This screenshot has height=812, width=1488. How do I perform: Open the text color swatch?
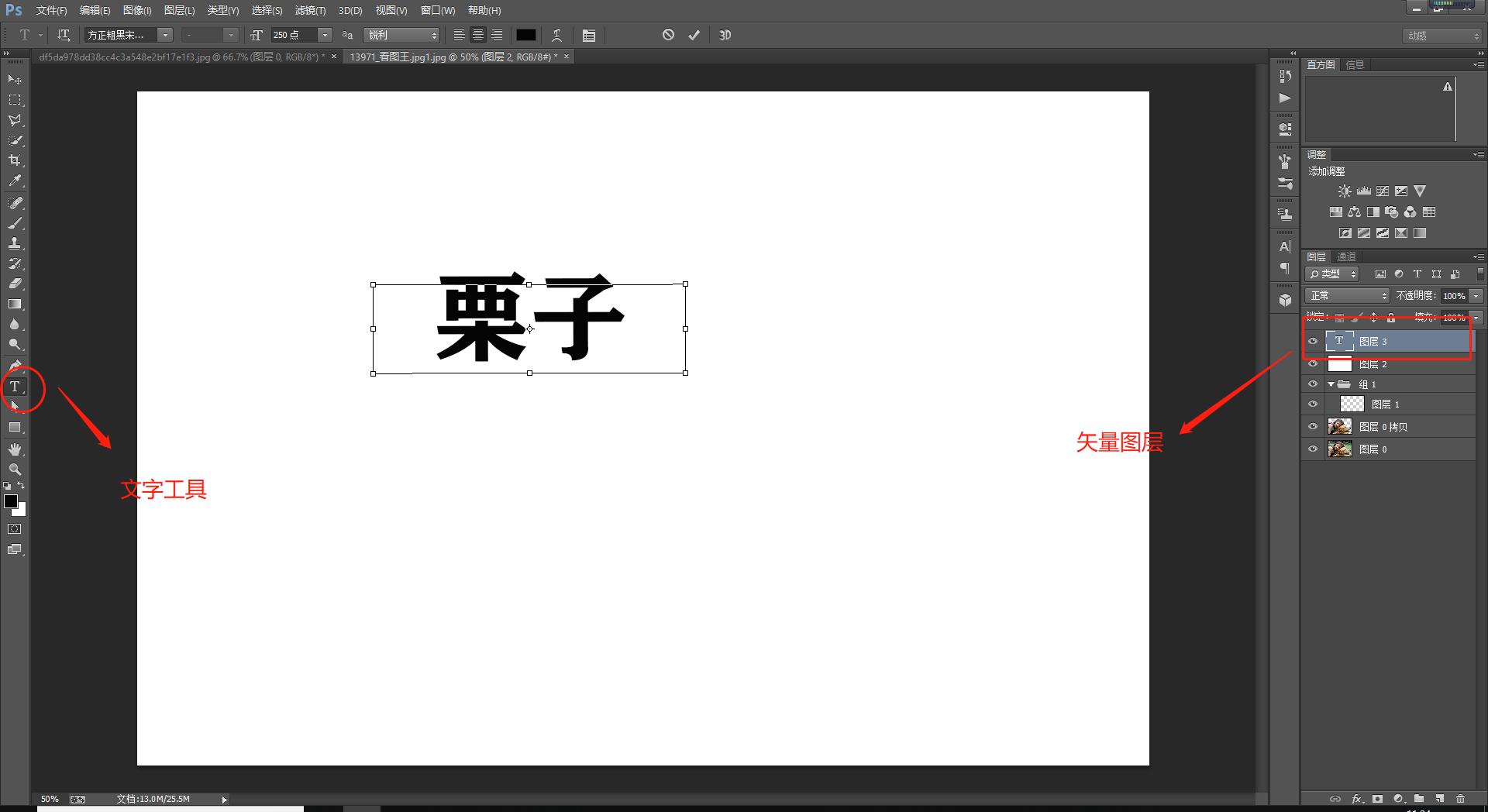coord(527,35)
